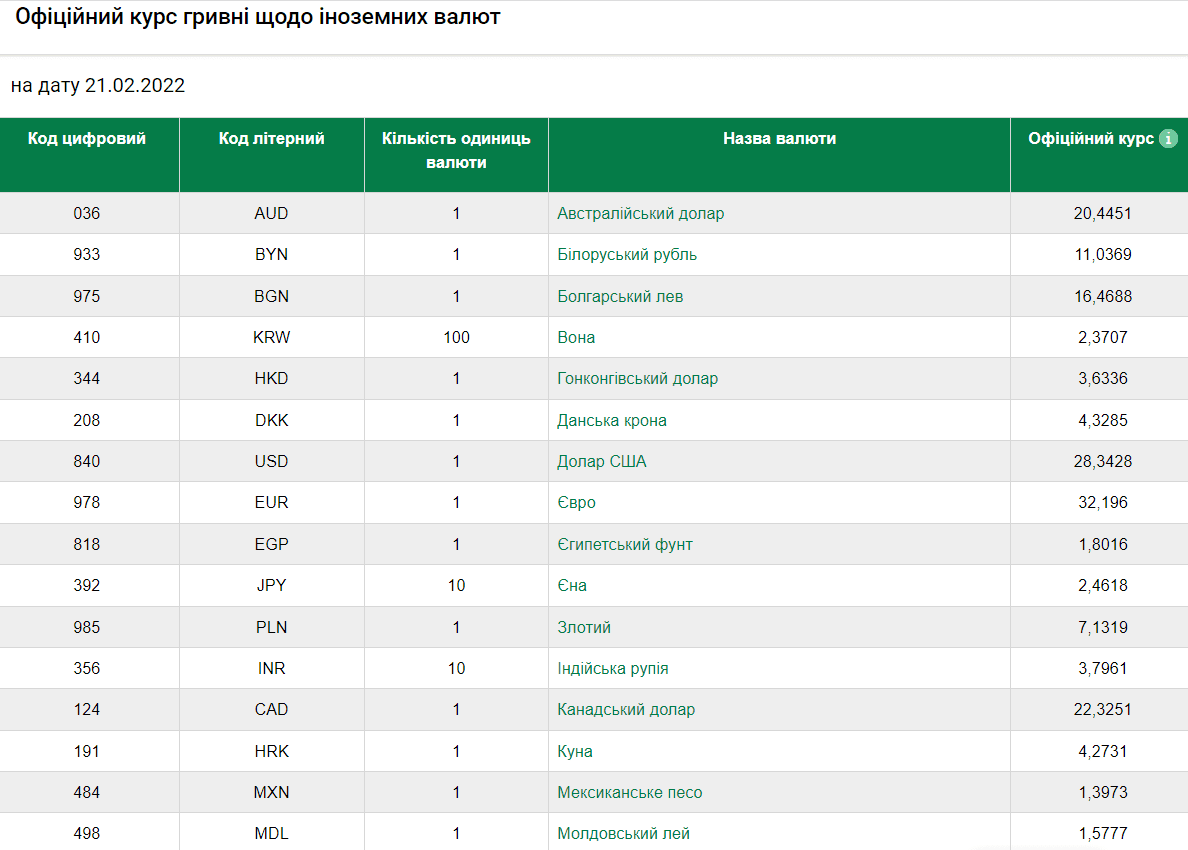Open the Євро currency link
Image resolution: width=1188 pixels, height=850 pixels.
(x=576, y=502)
